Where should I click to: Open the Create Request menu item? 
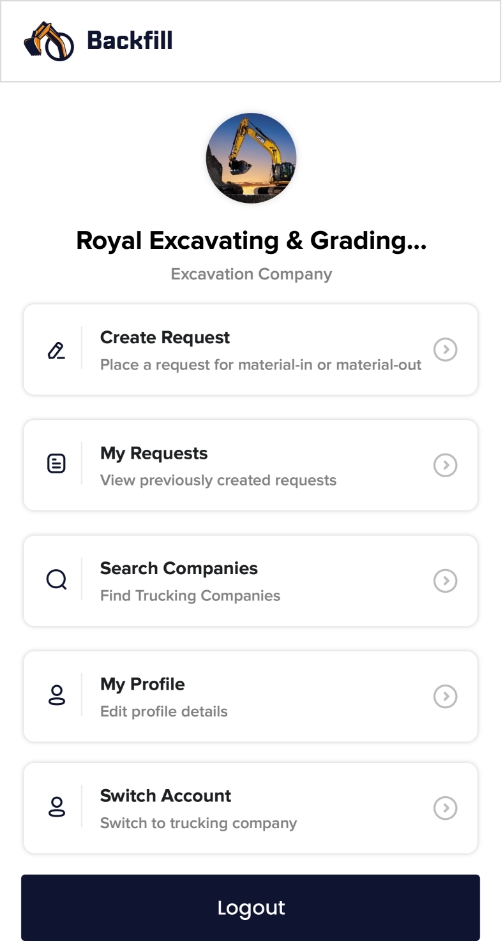250,349
